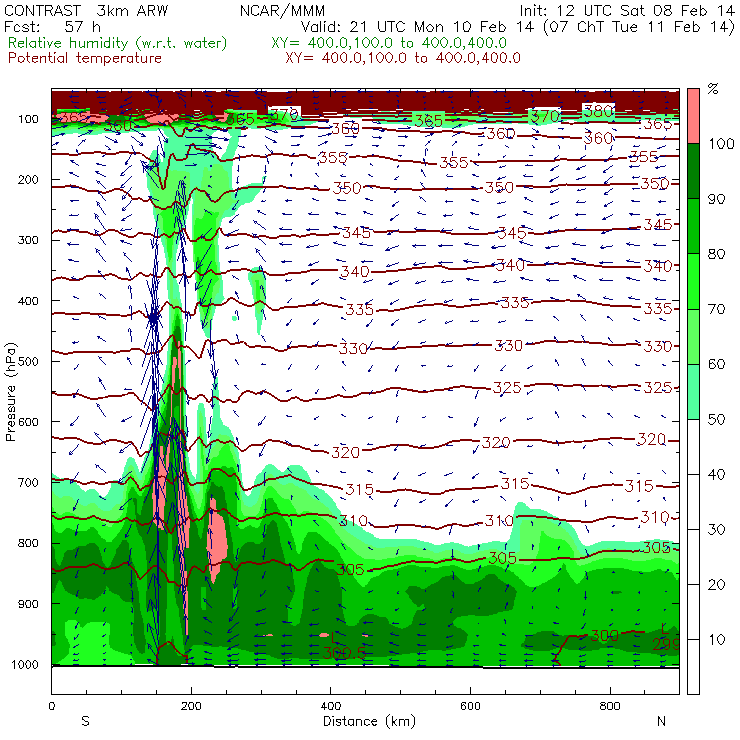
Task: Click the pink above-100% colorbar segment
Action: click(x=693, y=116)
